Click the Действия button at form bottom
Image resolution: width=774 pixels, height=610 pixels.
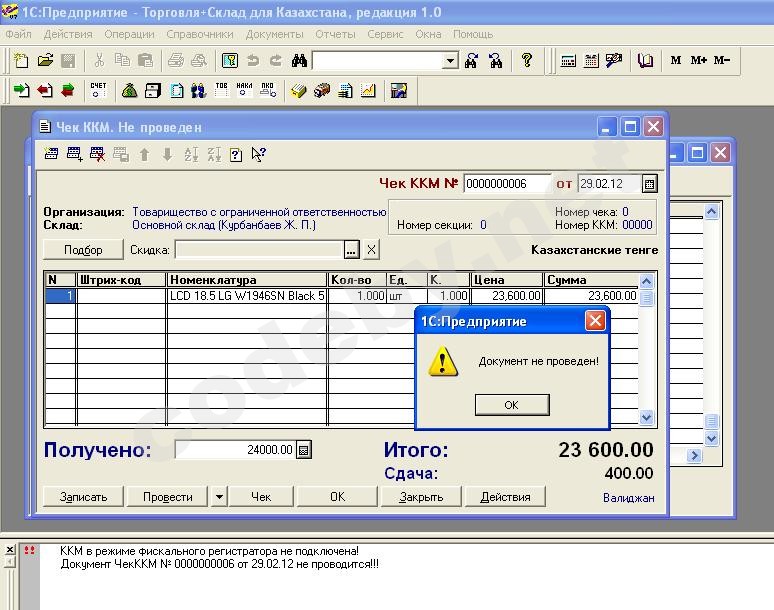(x=505, y=497)
